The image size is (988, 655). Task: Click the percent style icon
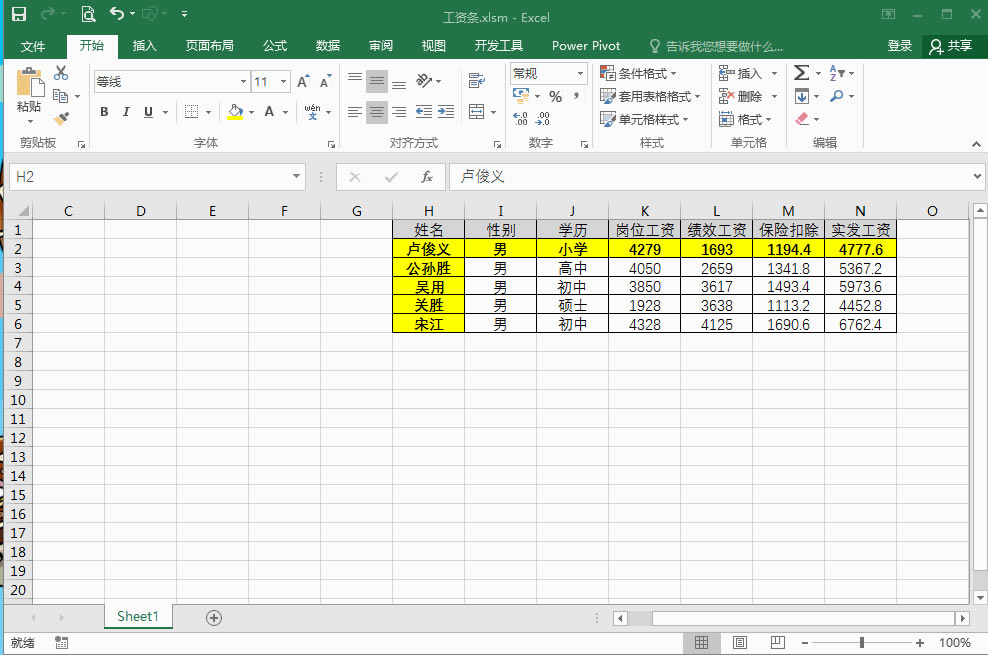point(555,97)
